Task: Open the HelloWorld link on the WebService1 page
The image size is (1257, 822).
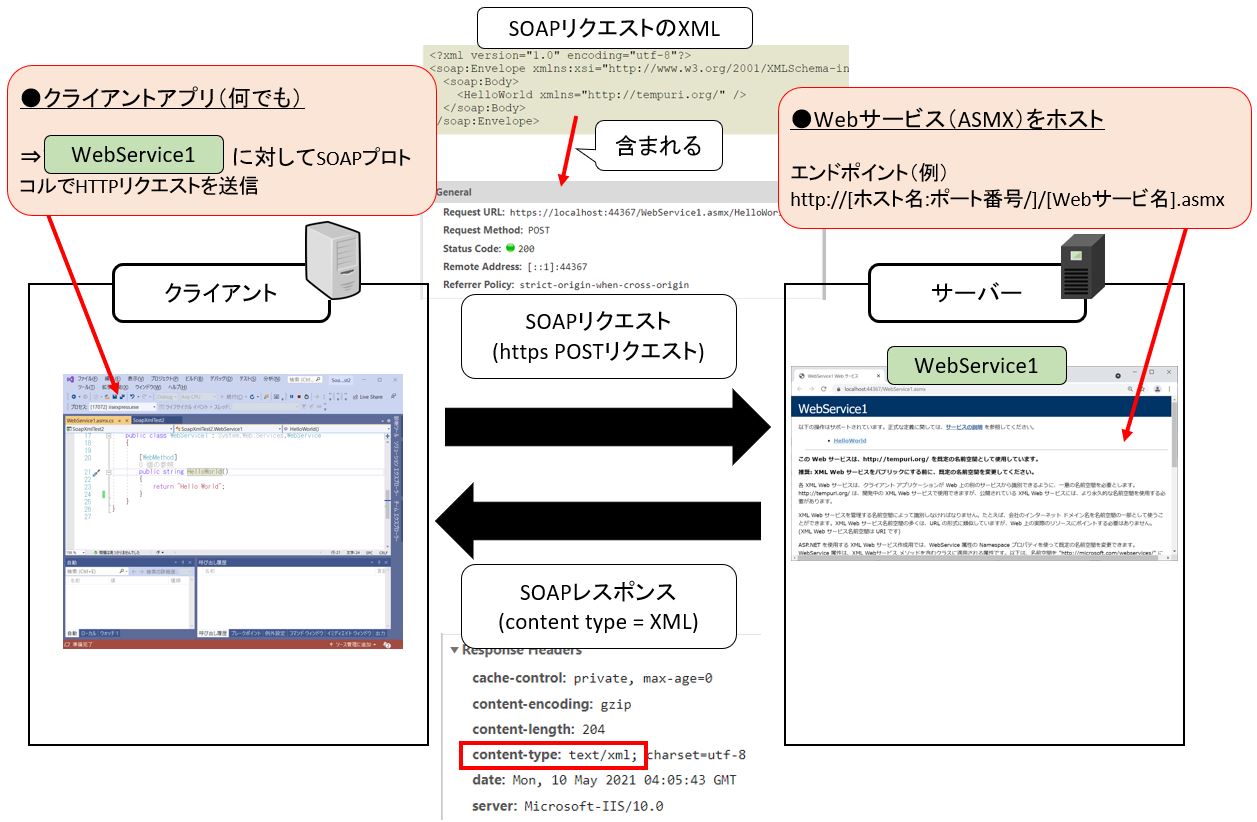Action: point(852,439)
